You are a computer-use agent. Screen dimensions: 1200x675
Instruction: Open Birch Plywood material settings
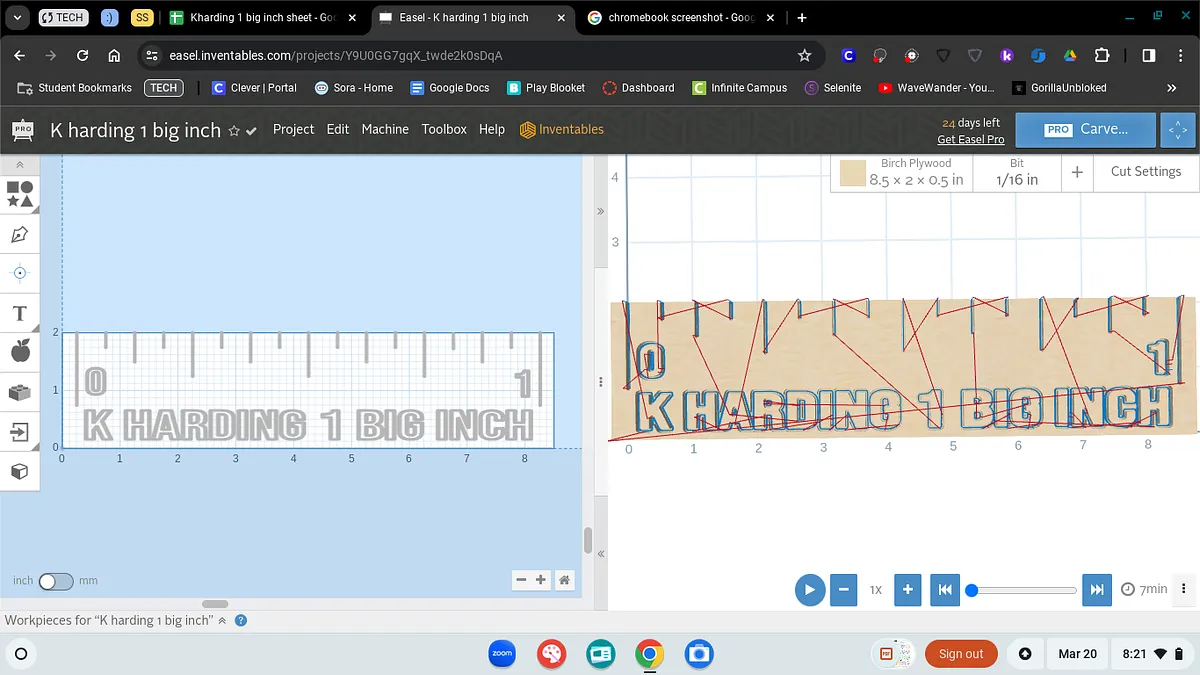point(903,172)
